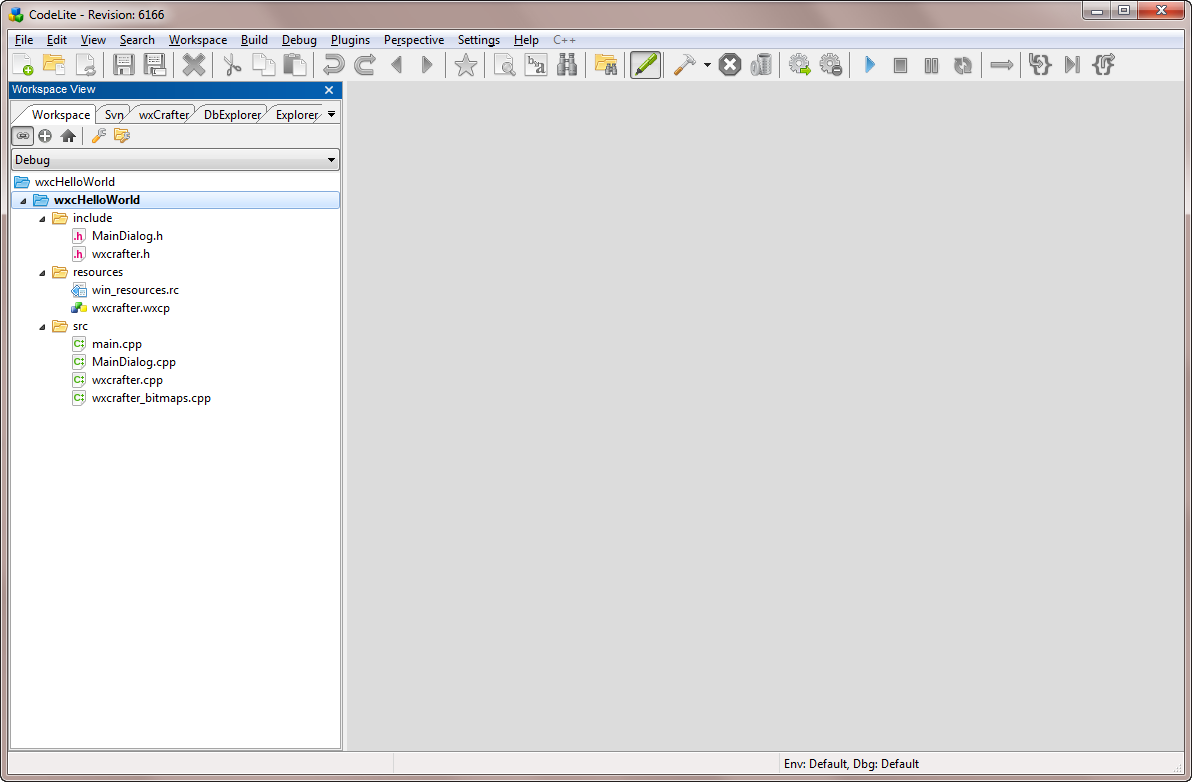Switch to the Explorer tab
The height and width of the screenshot is (782, 1192).
(x=296, y=115)
